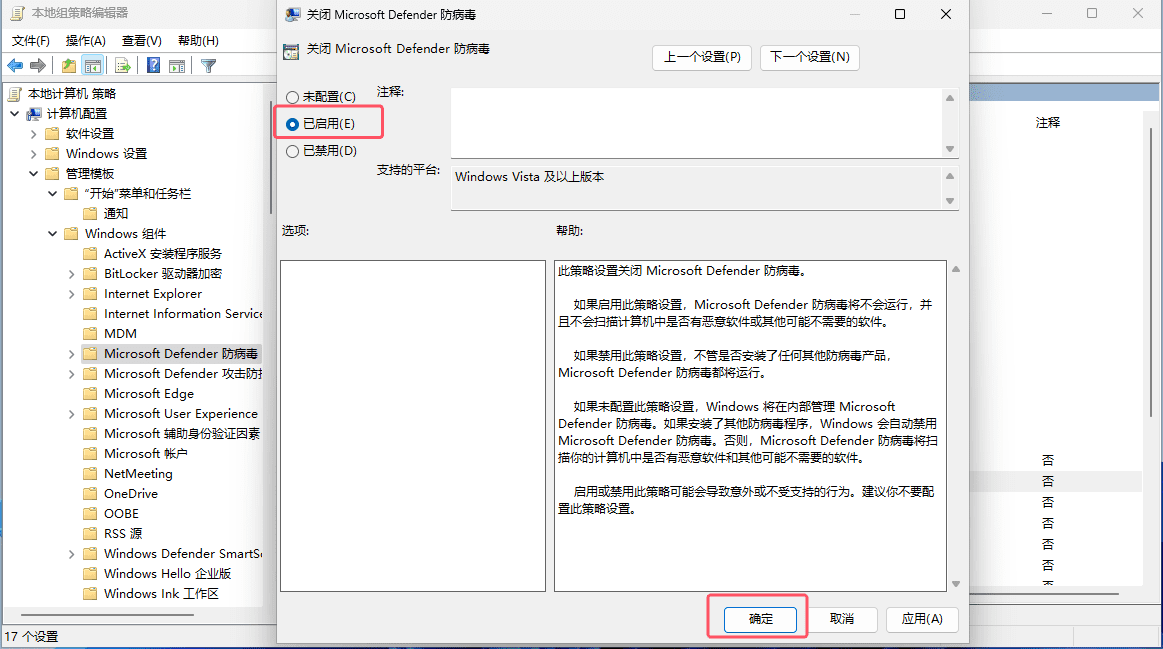Confirm with the 确定 button
This screenshot has width=1163, height=649.
point(760,619)
